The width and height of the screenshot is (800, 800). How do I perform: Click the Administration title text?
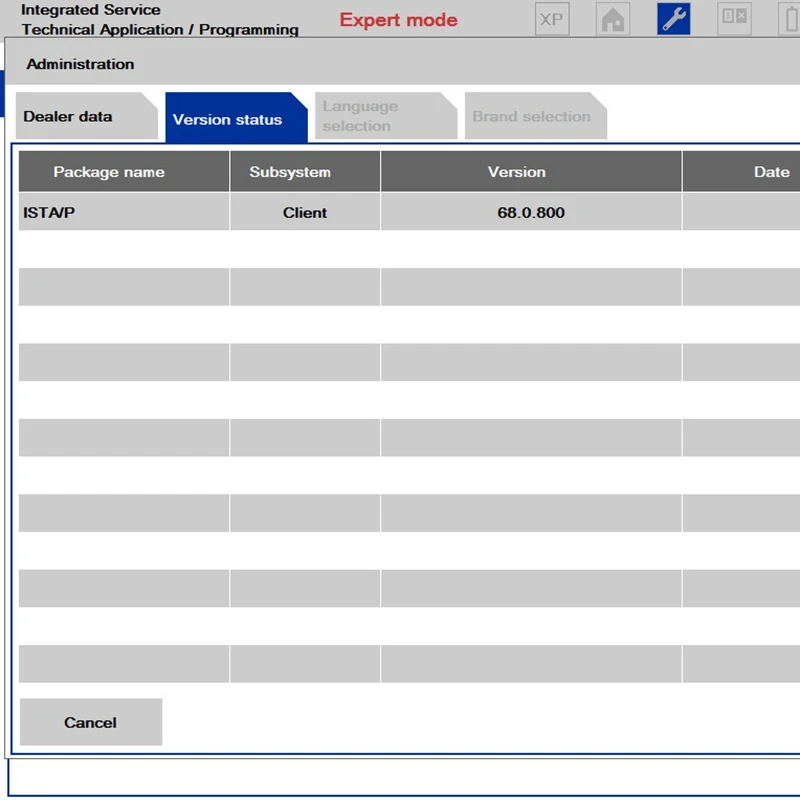[81, 64]
